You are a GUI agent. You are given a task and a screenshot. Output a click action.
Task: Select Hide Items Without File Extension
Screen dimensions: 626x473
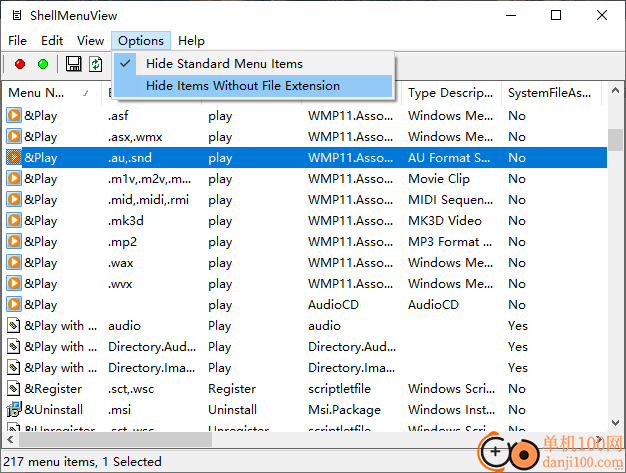253,86
